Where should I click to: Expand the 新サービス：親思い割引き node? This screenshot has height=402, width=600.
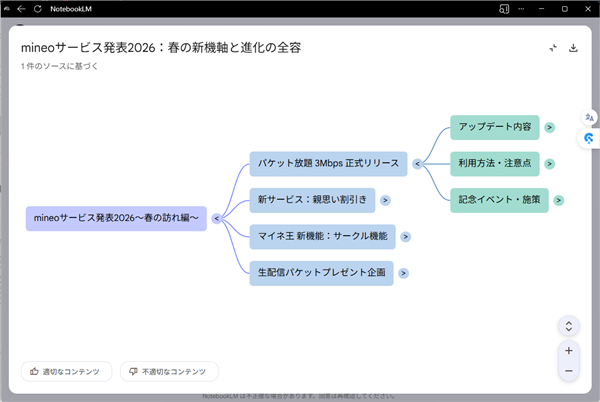tap(386, 199)
